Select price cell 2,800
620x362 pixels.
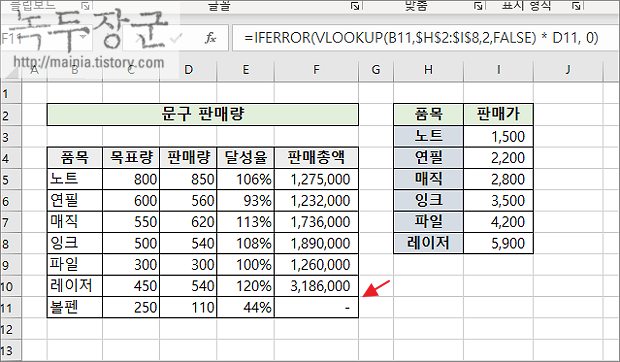(498, 179)
